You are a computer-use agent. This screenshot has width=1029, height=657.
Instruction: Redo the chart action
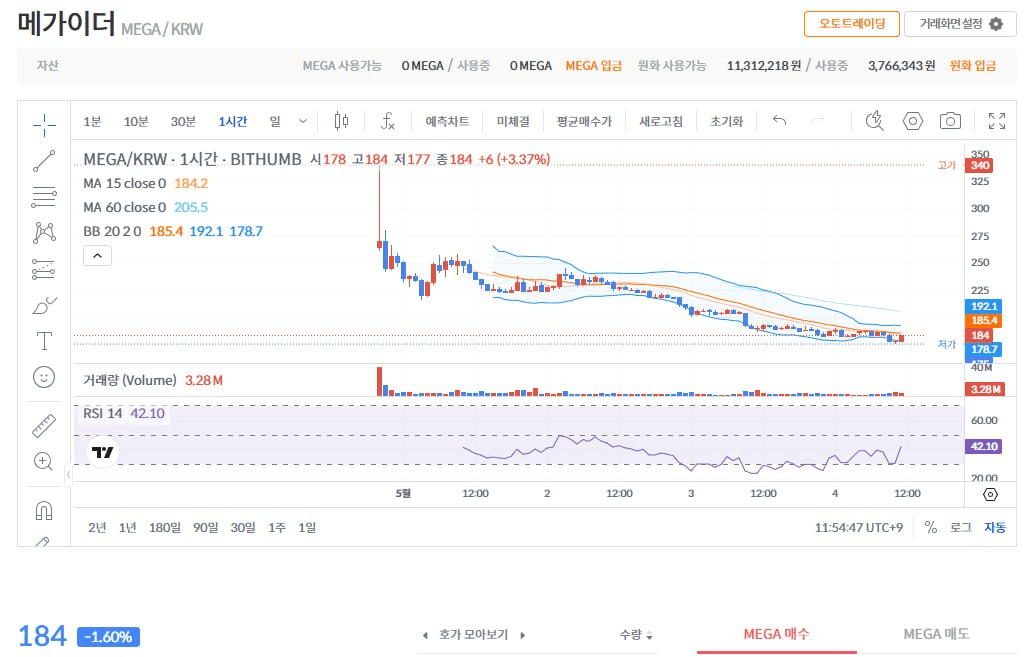click(x=818, y=121)
